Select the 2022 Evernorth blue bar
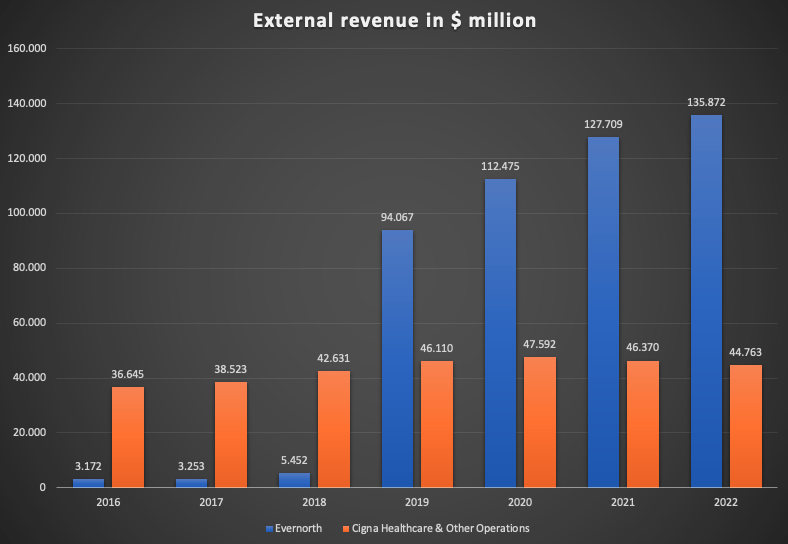788x544 pixels. tap(707, 301)
